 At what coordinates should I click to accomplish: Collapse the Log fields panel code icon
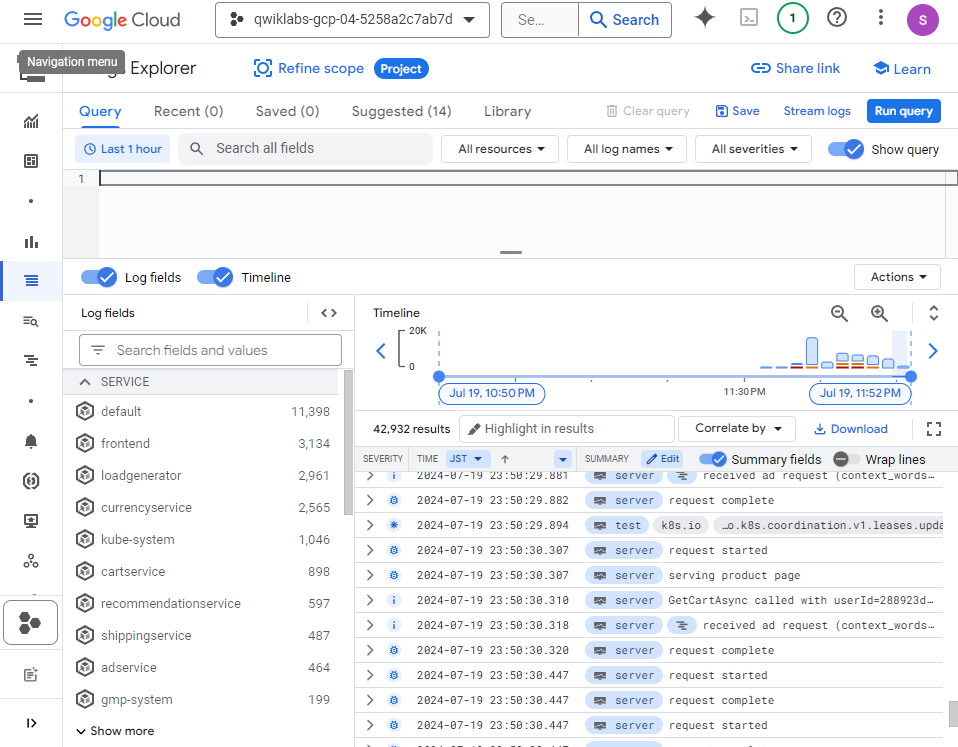tap(329, 313)
